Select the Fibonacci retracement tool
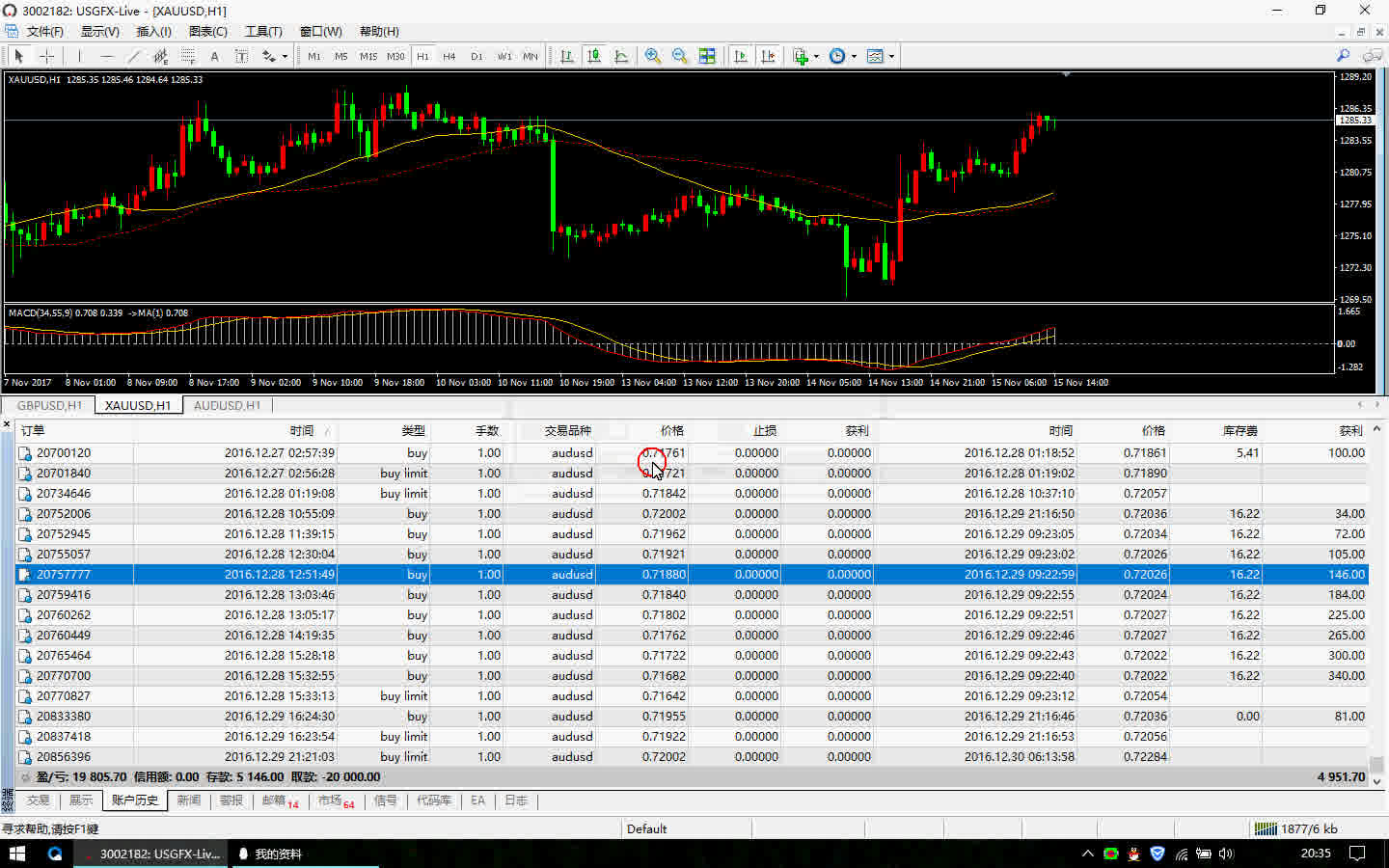 tap(188, 56)
